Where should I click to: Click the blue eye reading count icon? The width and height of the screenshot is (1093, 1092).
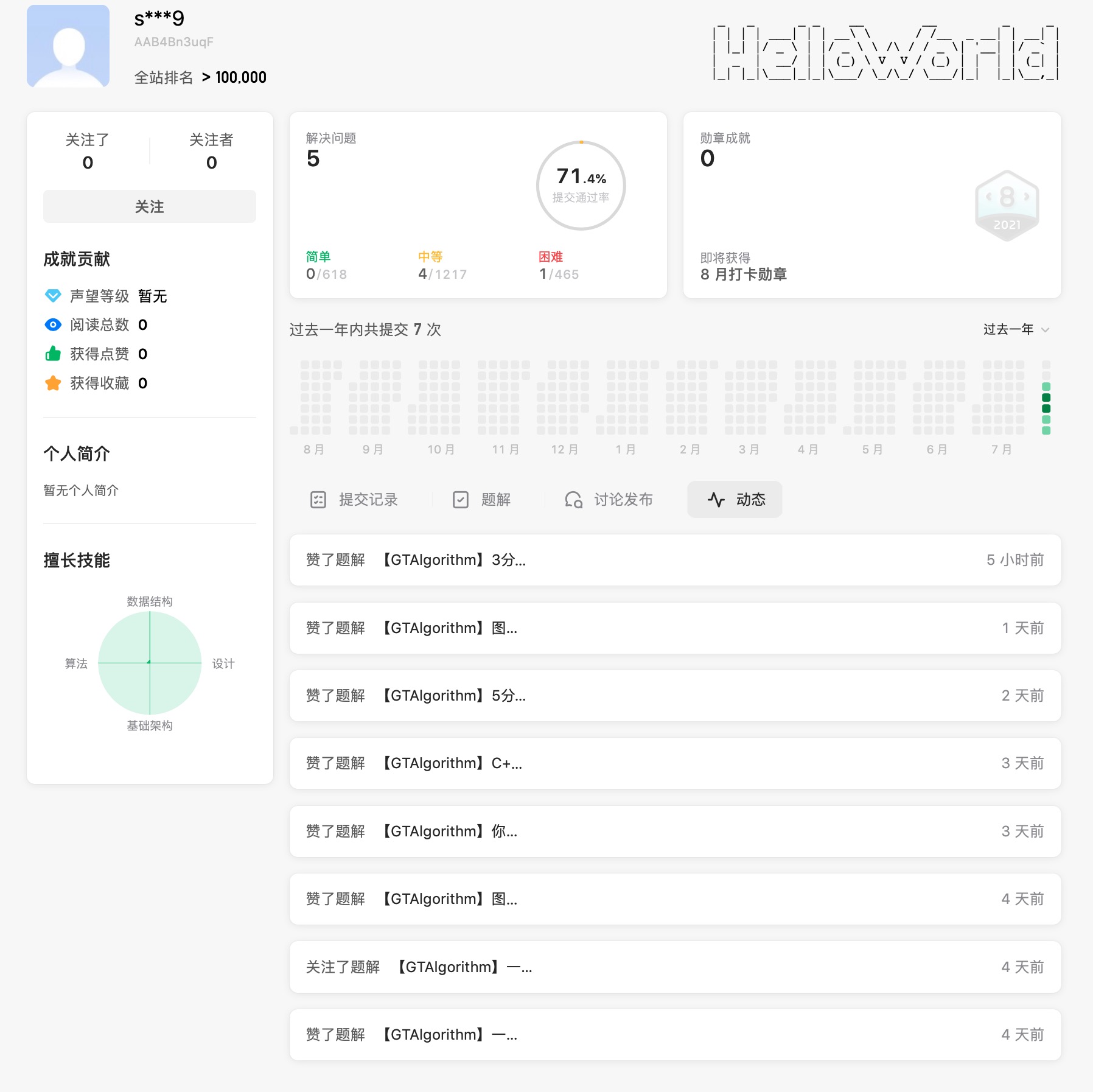click(53, 325)
